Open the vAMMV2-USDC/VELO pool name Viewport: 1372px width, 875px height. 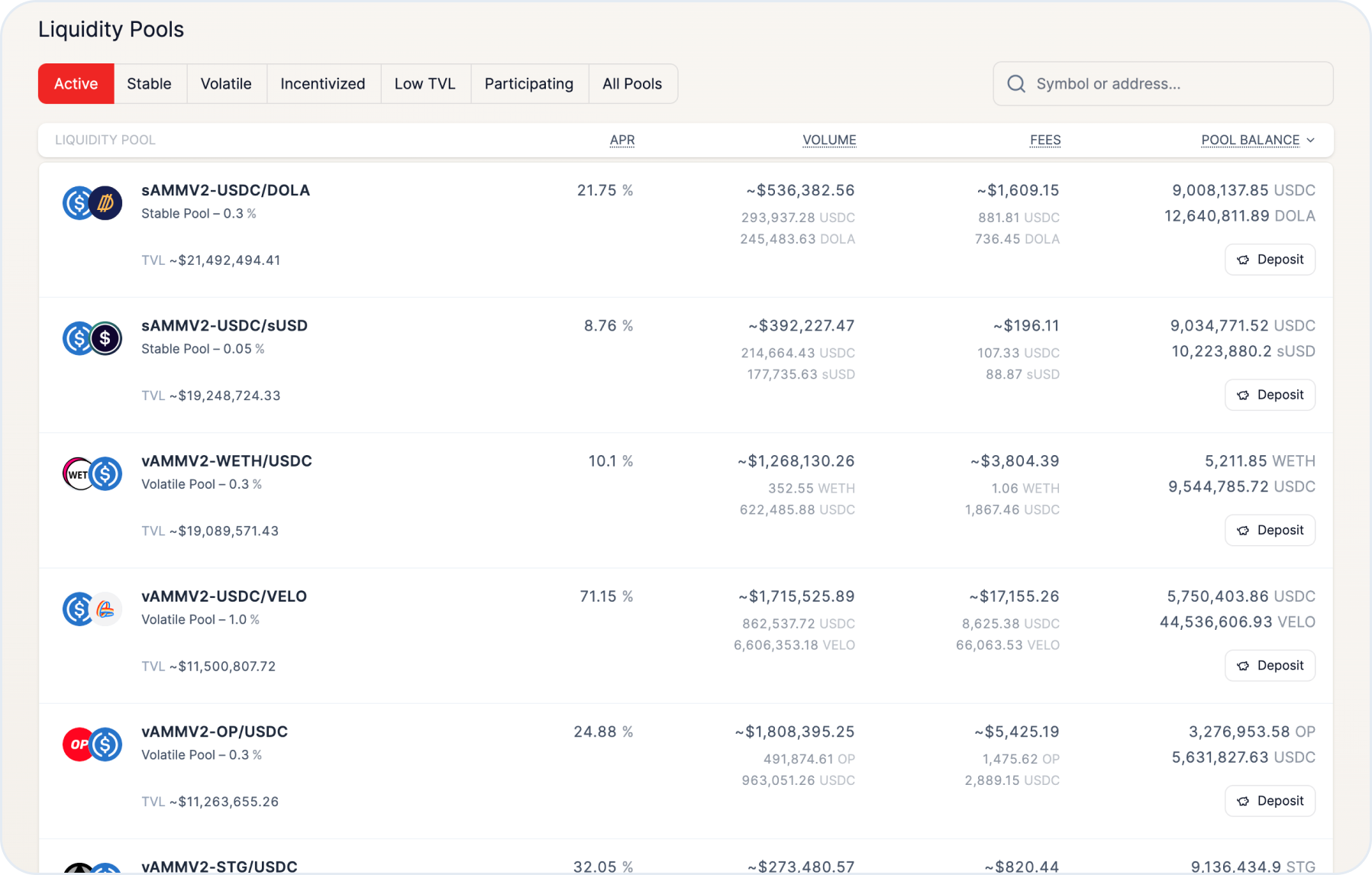(224, 596)
